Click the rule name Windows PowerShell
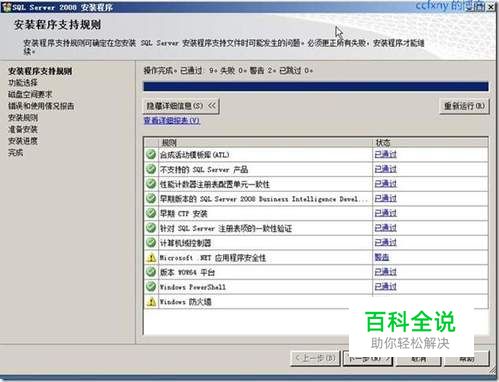This screenshot has width=499, height=382. pyautogui.click(x=193, y=287)
